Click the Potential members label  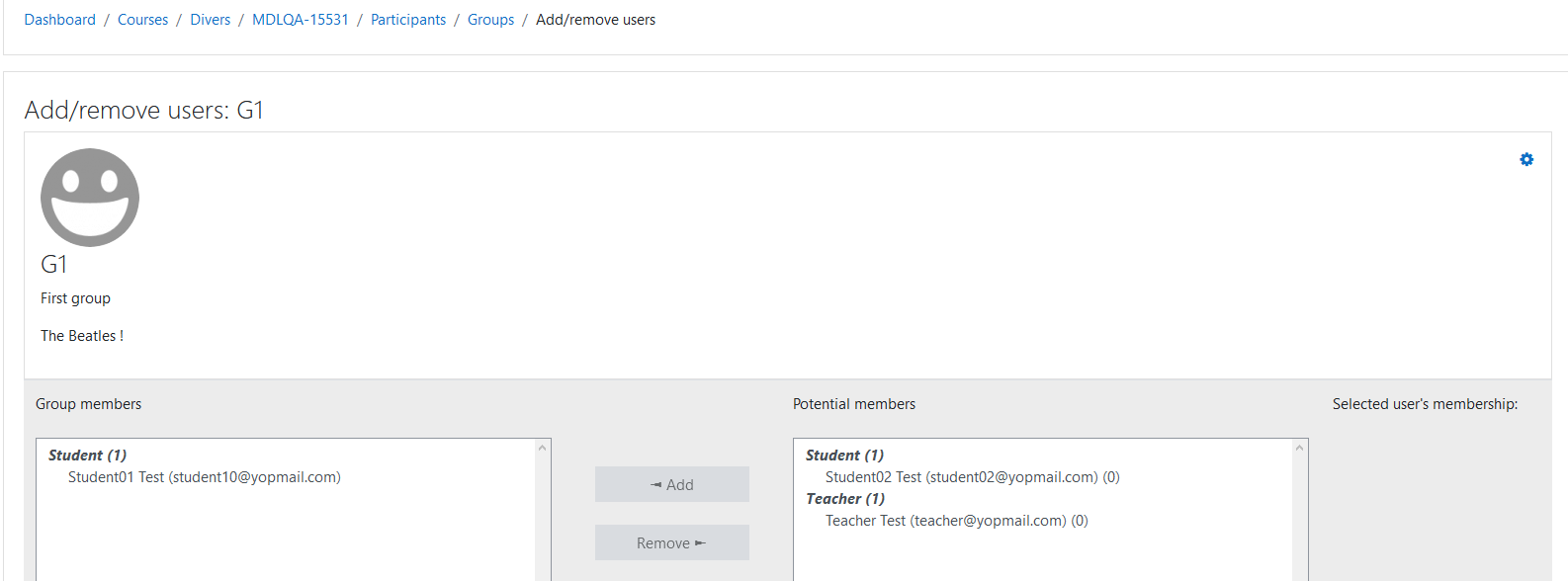click(x=854, y=404)
